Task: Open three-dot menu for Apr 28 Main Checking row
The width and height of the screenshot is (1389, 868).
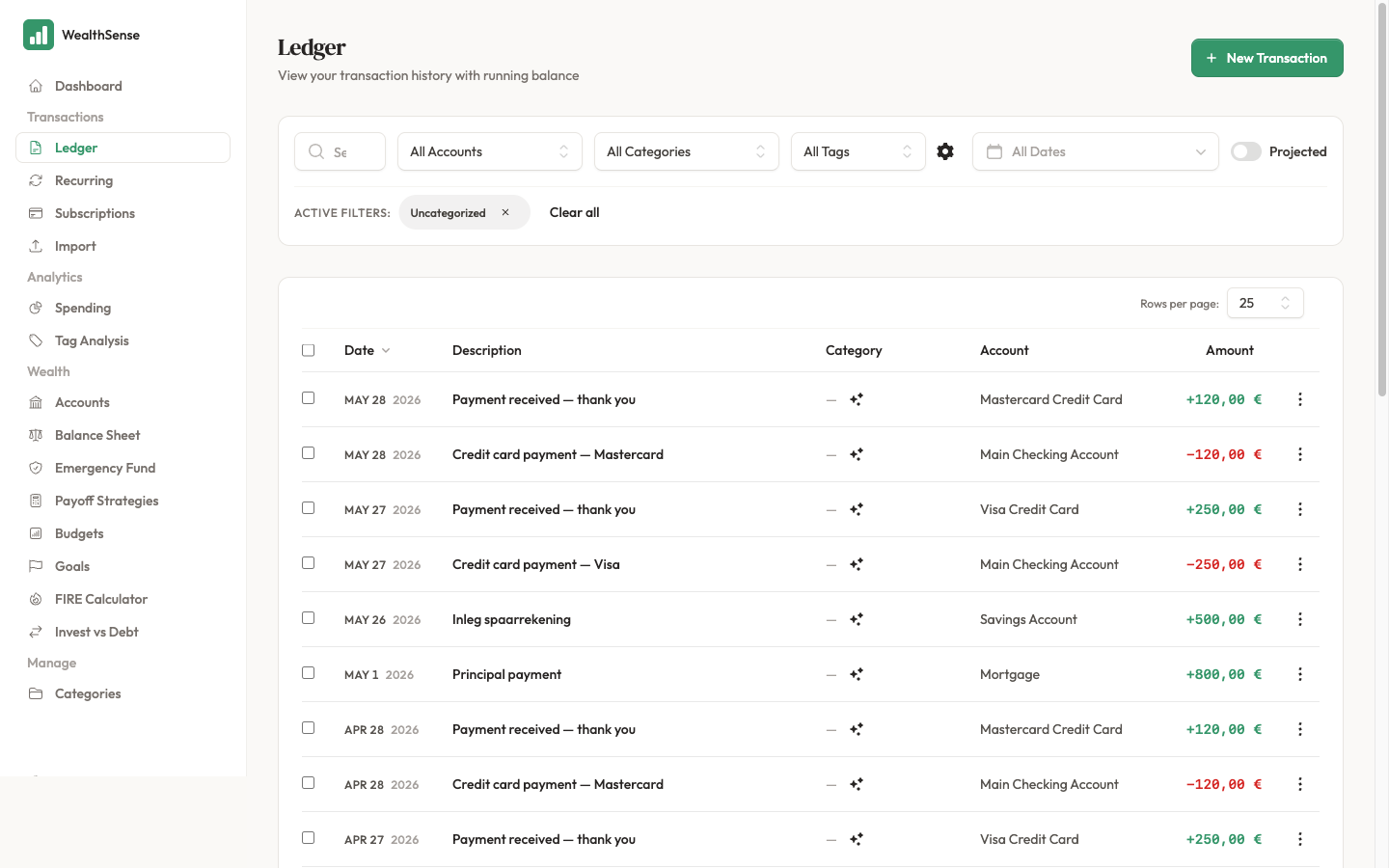Action: click(1300, 784)
